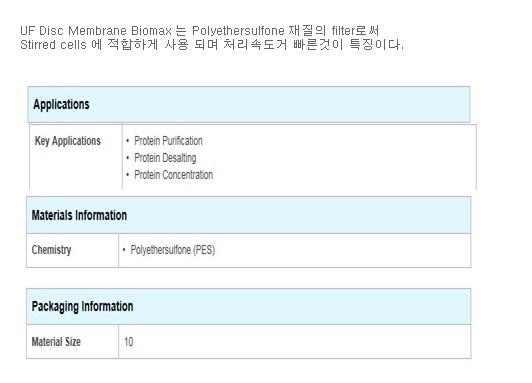Select the Chemistry row label
Screen dimensions: 532x383
(52, 250)
